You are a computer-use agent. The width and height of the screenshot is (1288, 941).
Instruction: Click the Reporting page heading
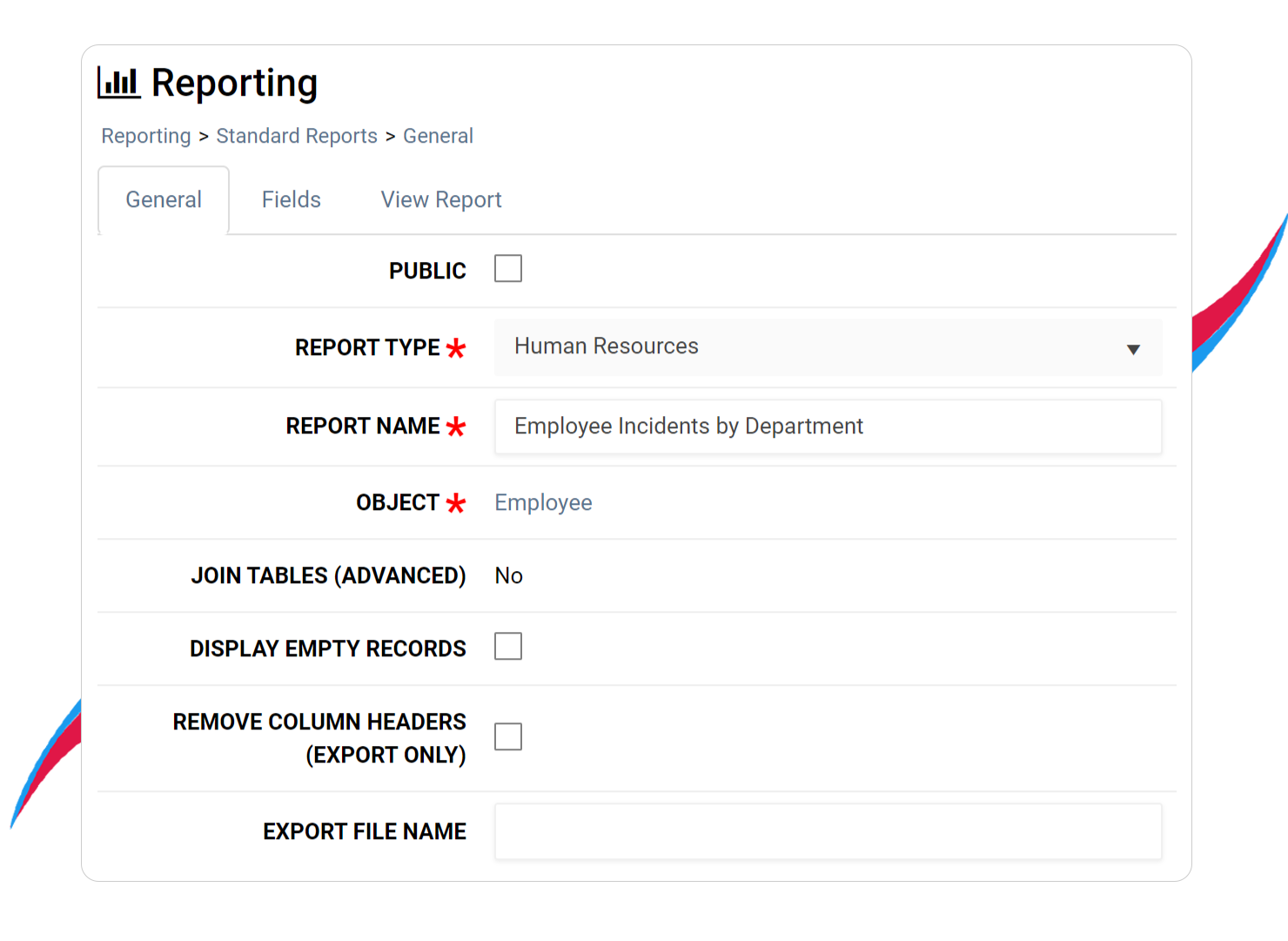coord(234,84)
